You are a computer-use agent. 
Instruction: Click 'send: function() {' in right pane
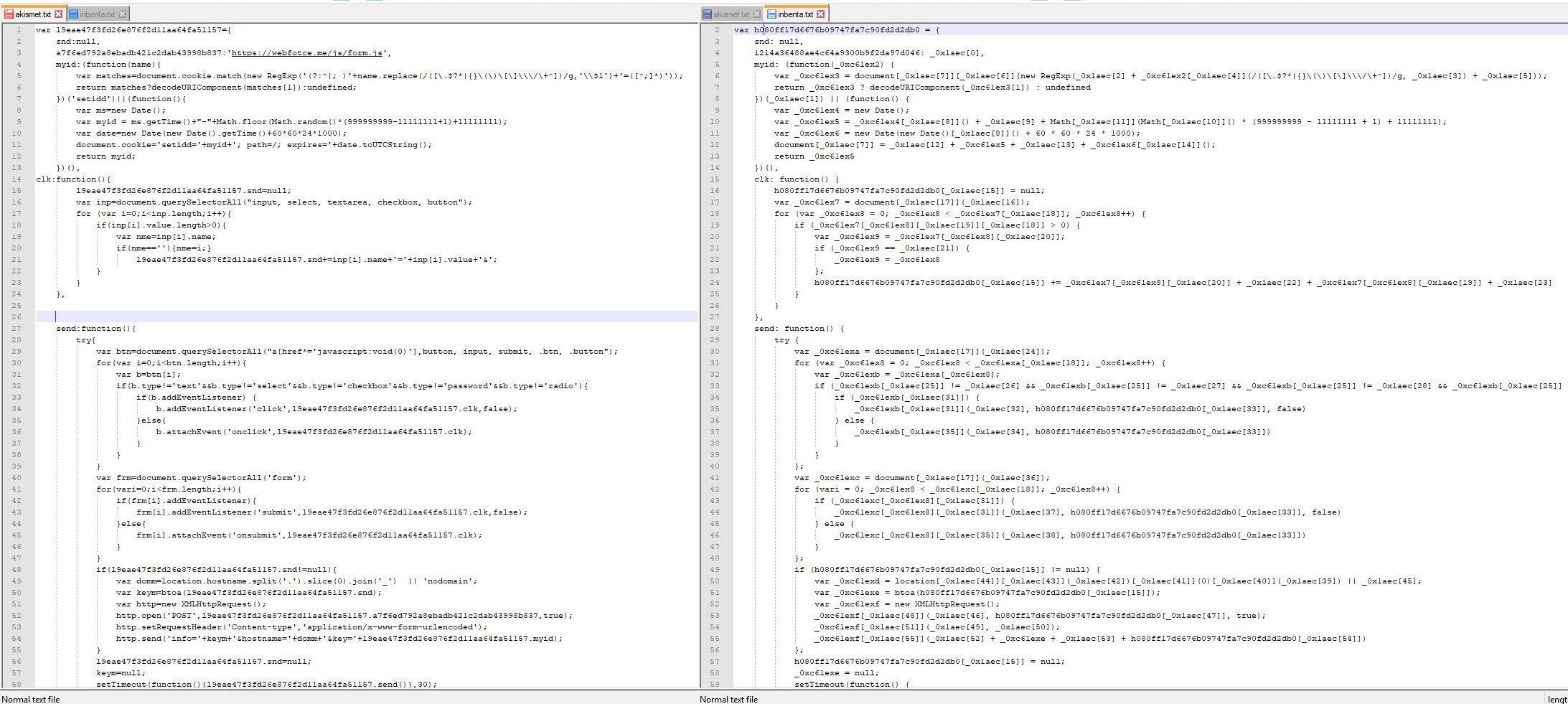[799, 329]
